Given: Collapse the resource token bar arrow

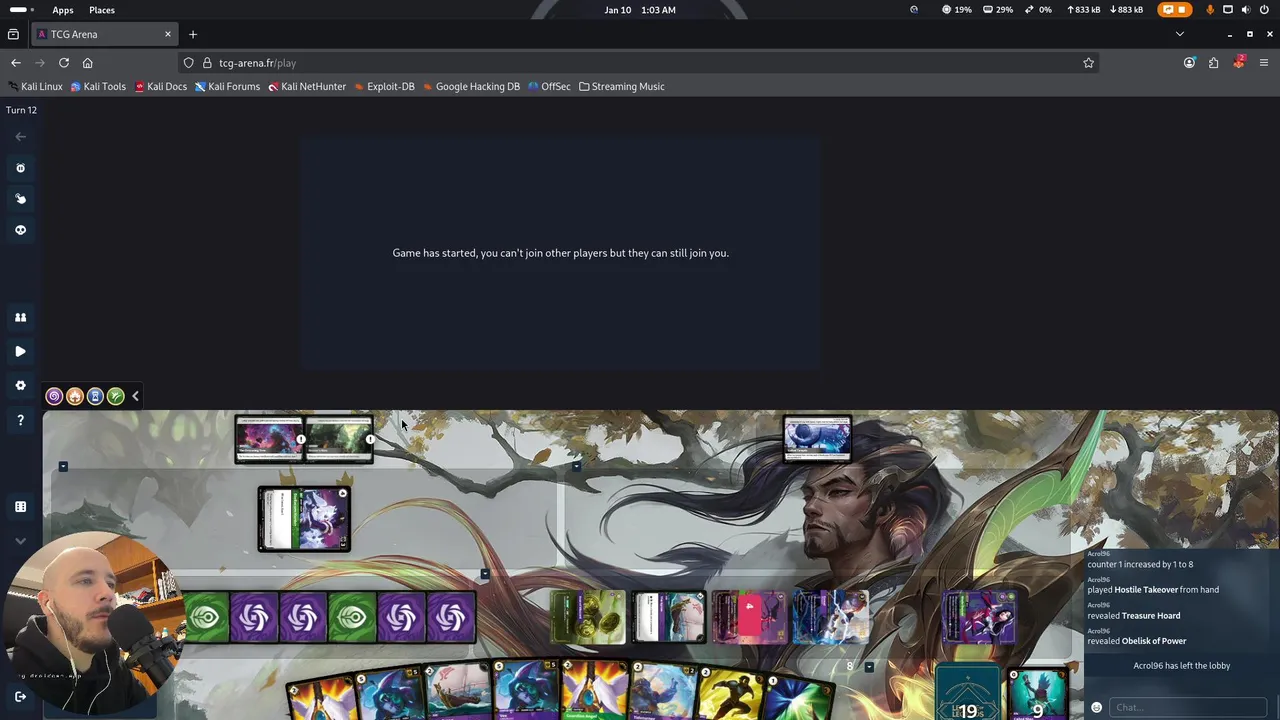Looking at the screenshot, I should pyautogui.click(x=135, y=396).
